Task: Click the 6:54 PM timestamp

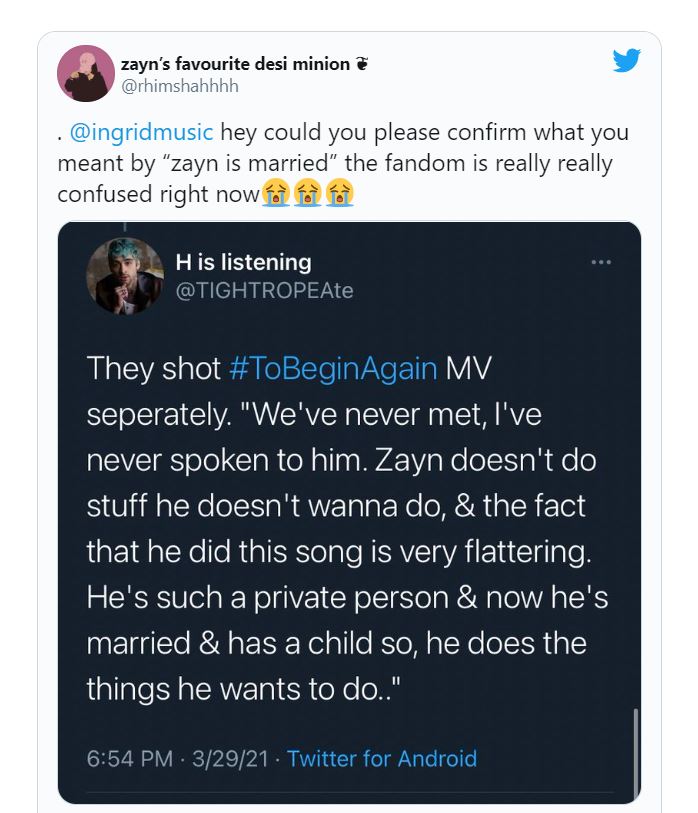Action: point(130,758)
